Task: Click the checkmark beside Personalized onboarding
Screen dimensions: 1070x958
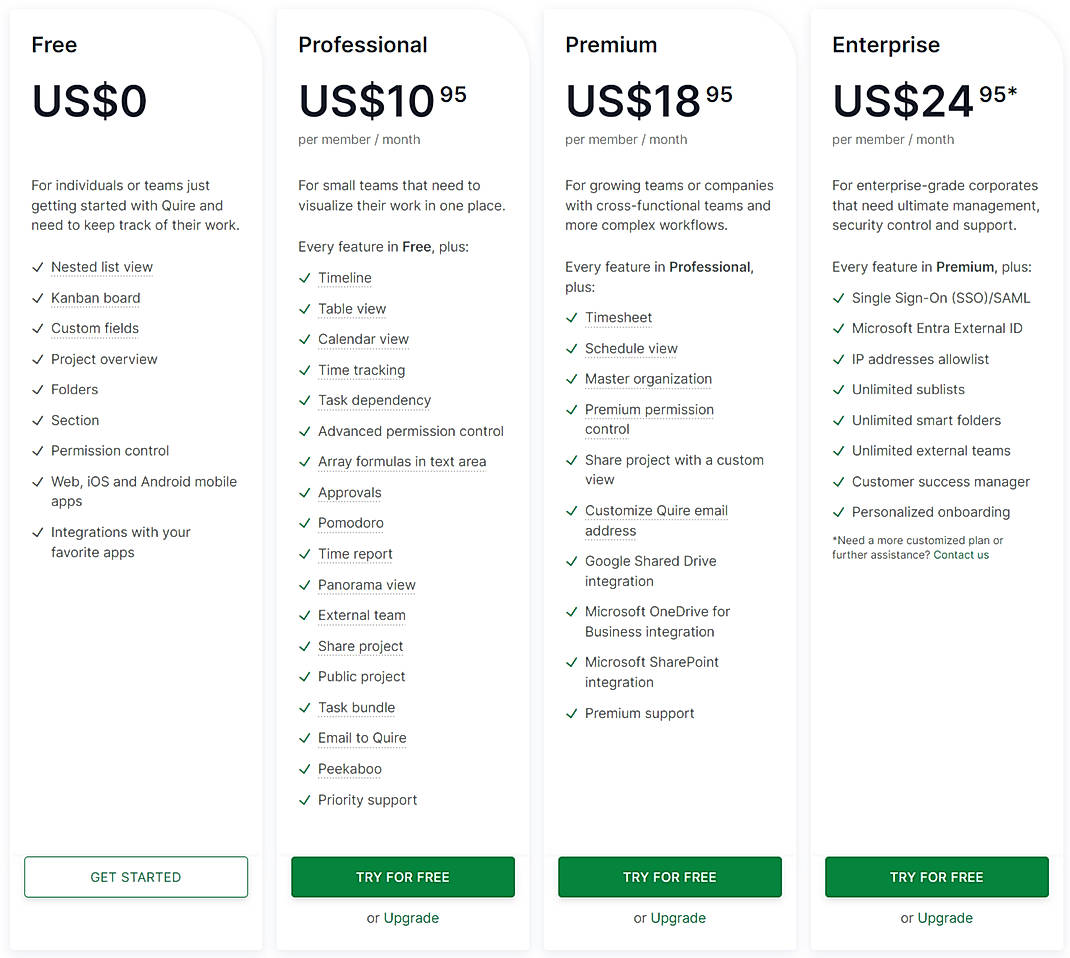Action: pos(838,512)
